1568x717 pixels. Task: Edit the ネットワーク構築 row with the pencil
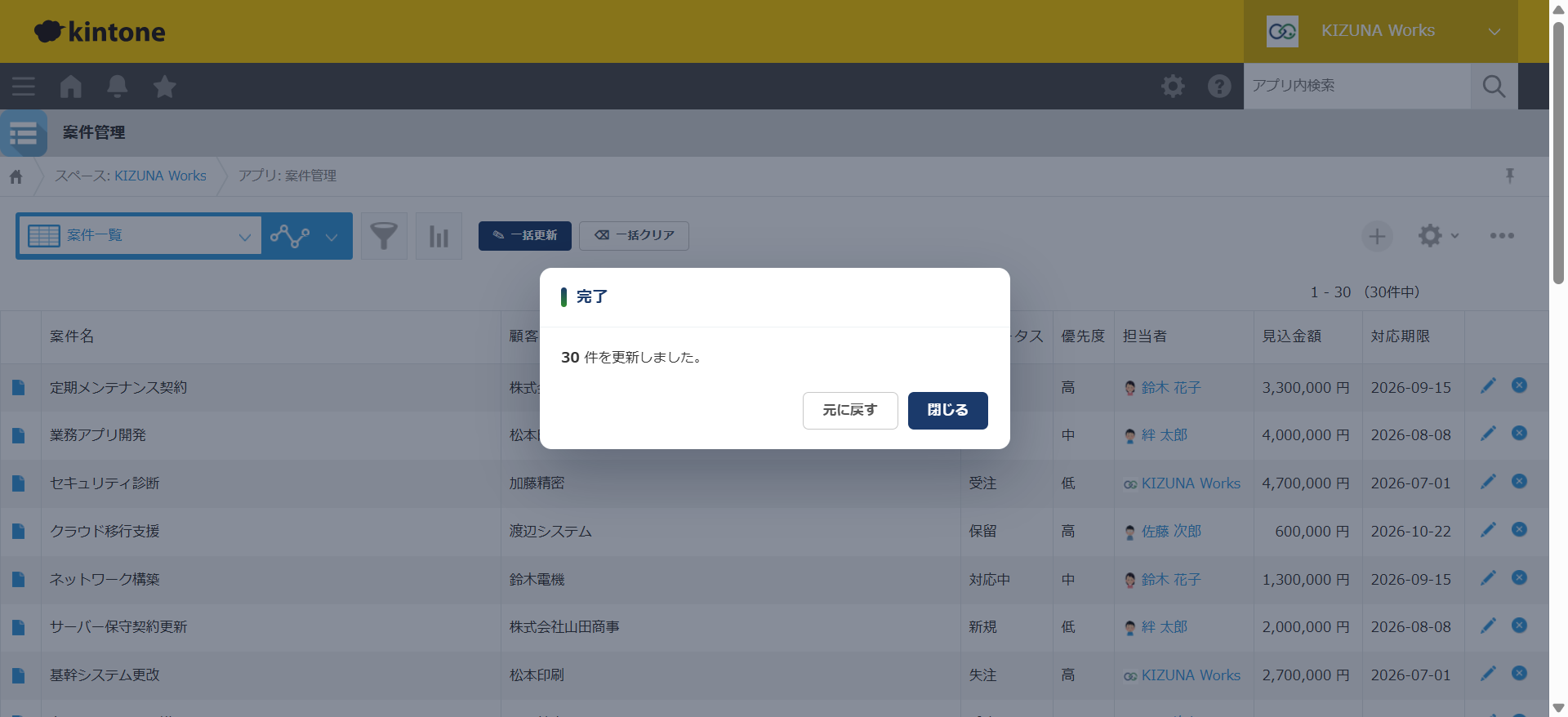1489,577
